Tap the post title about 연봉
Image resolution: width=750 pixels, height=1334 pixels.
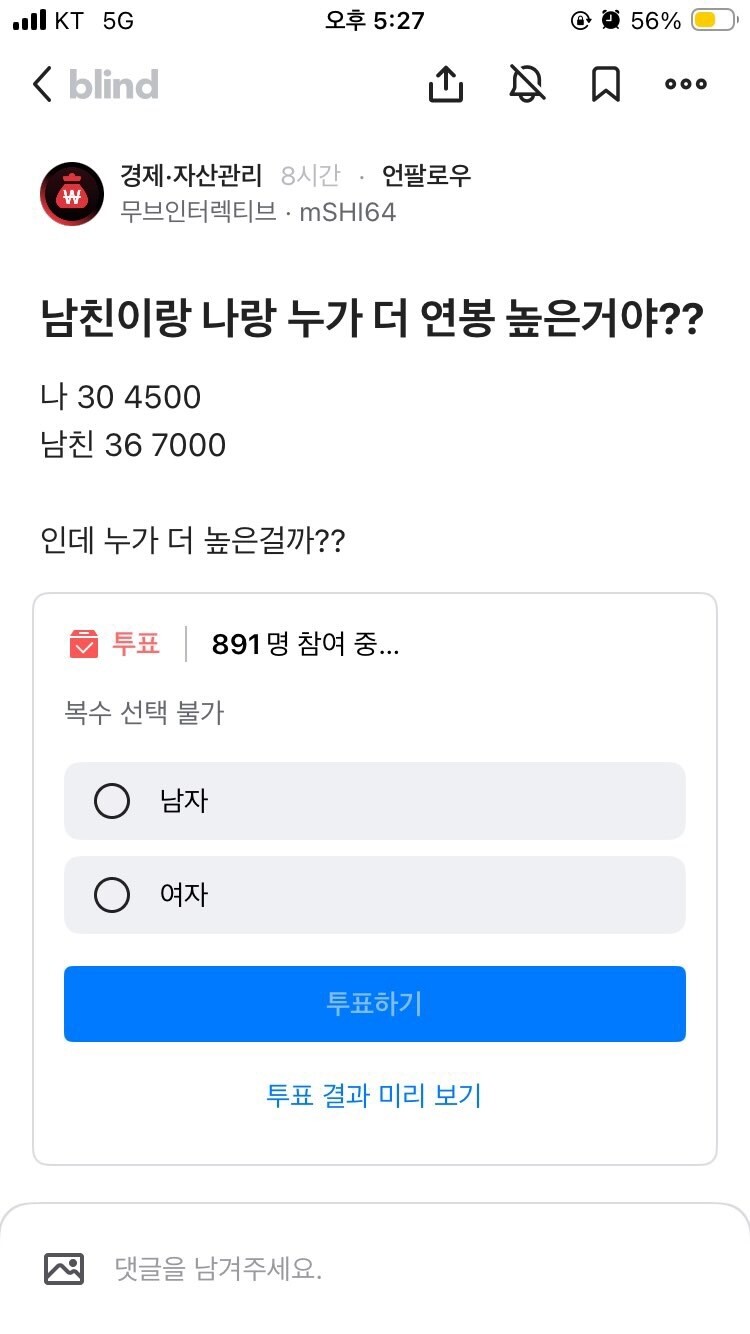[x=371, y=323]
